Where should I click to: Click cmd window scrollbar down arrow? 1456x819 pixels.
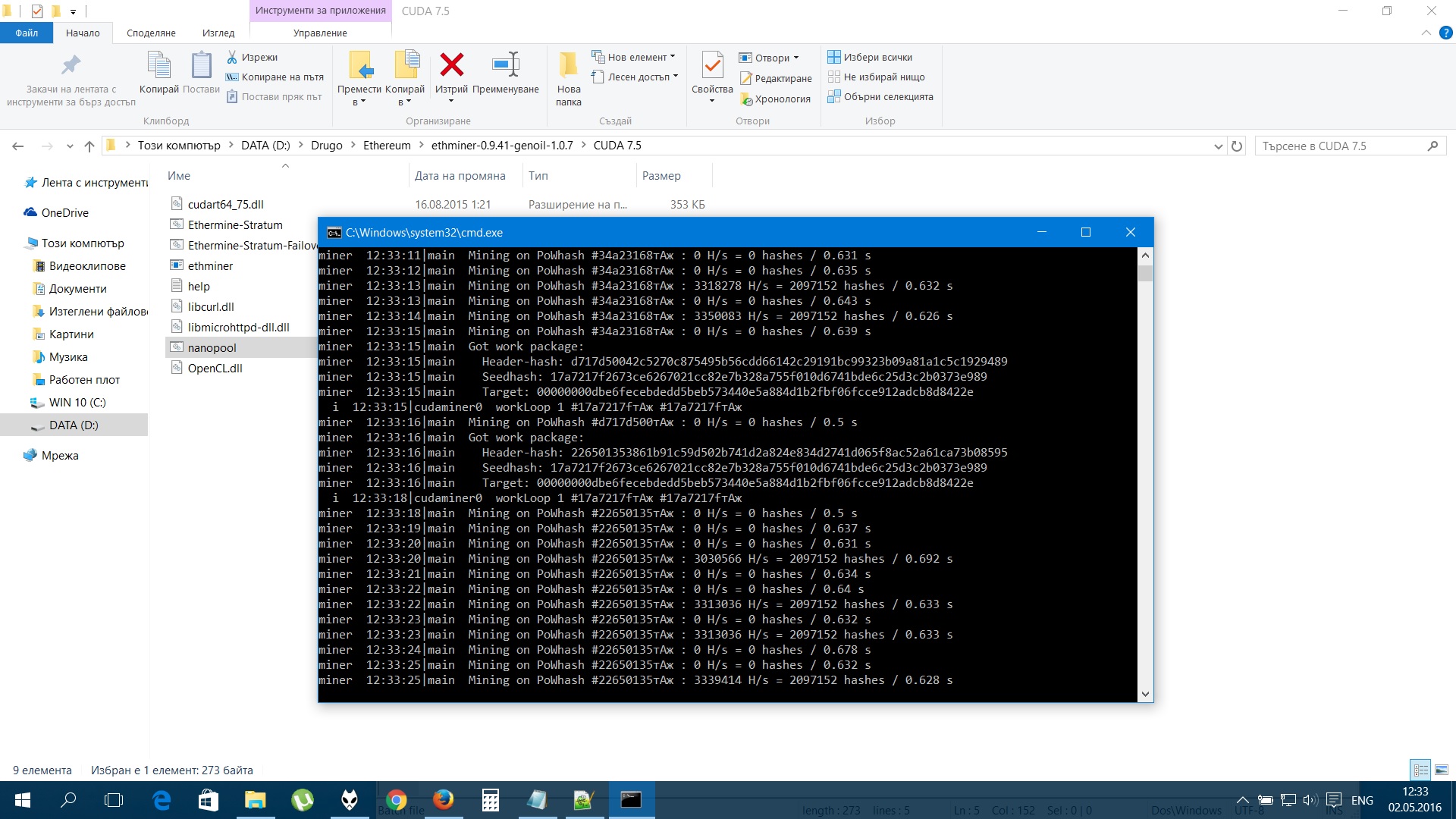(x=1145, y=694)
